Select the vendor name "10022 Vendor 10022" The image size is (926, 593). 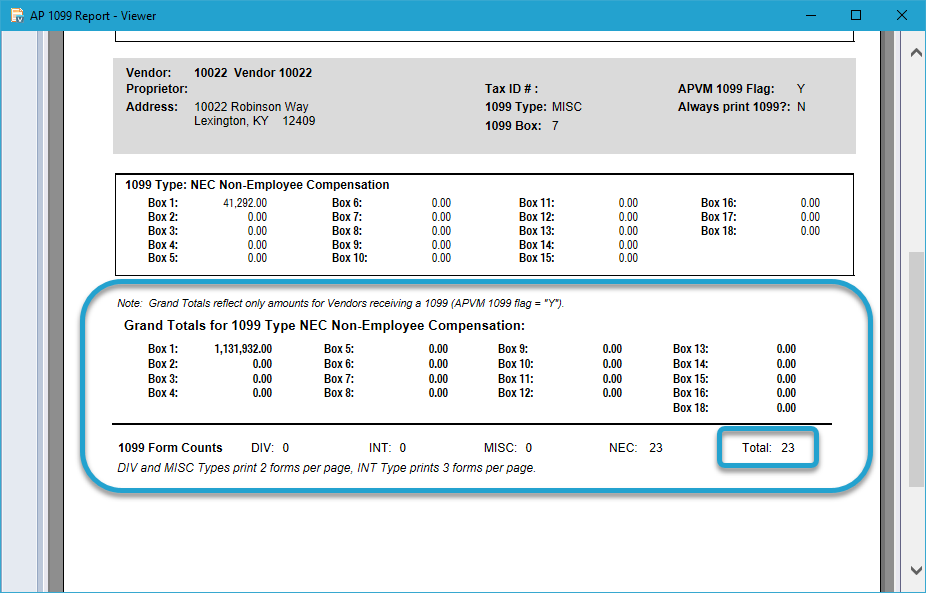point(253,73)
